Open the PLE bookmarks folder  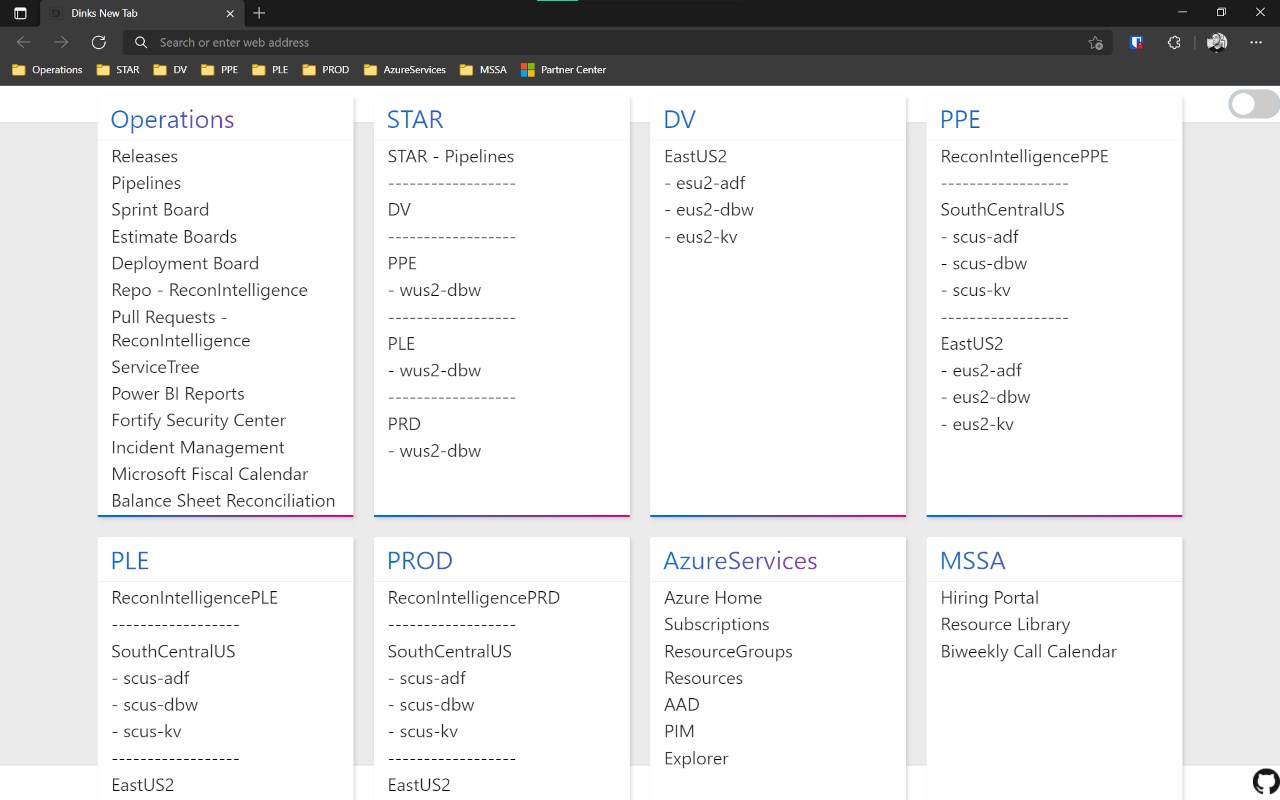[270, 70]
